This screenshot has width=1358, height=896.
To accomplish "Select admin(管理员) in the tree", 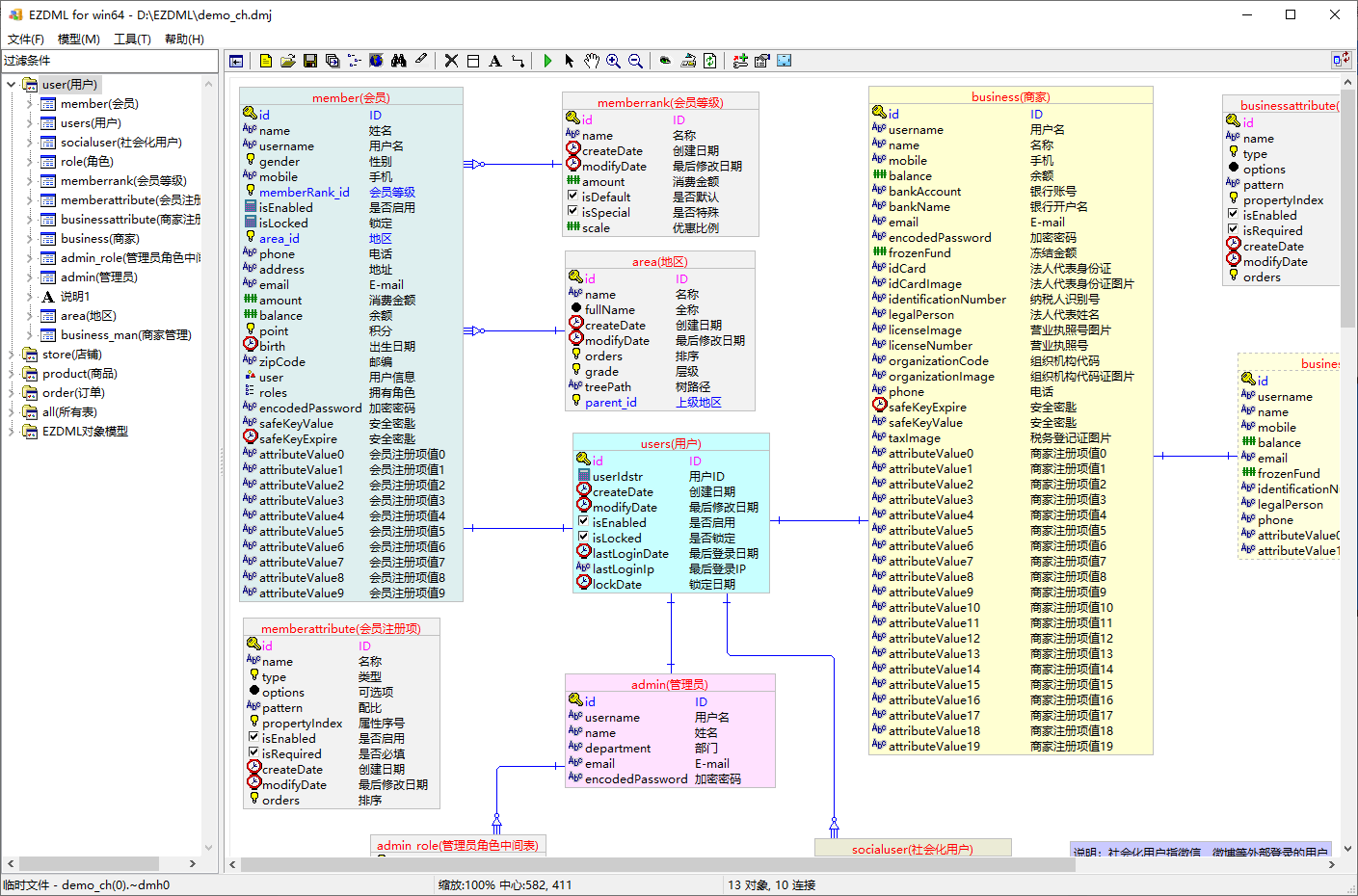I will click(x=98, y=277).
